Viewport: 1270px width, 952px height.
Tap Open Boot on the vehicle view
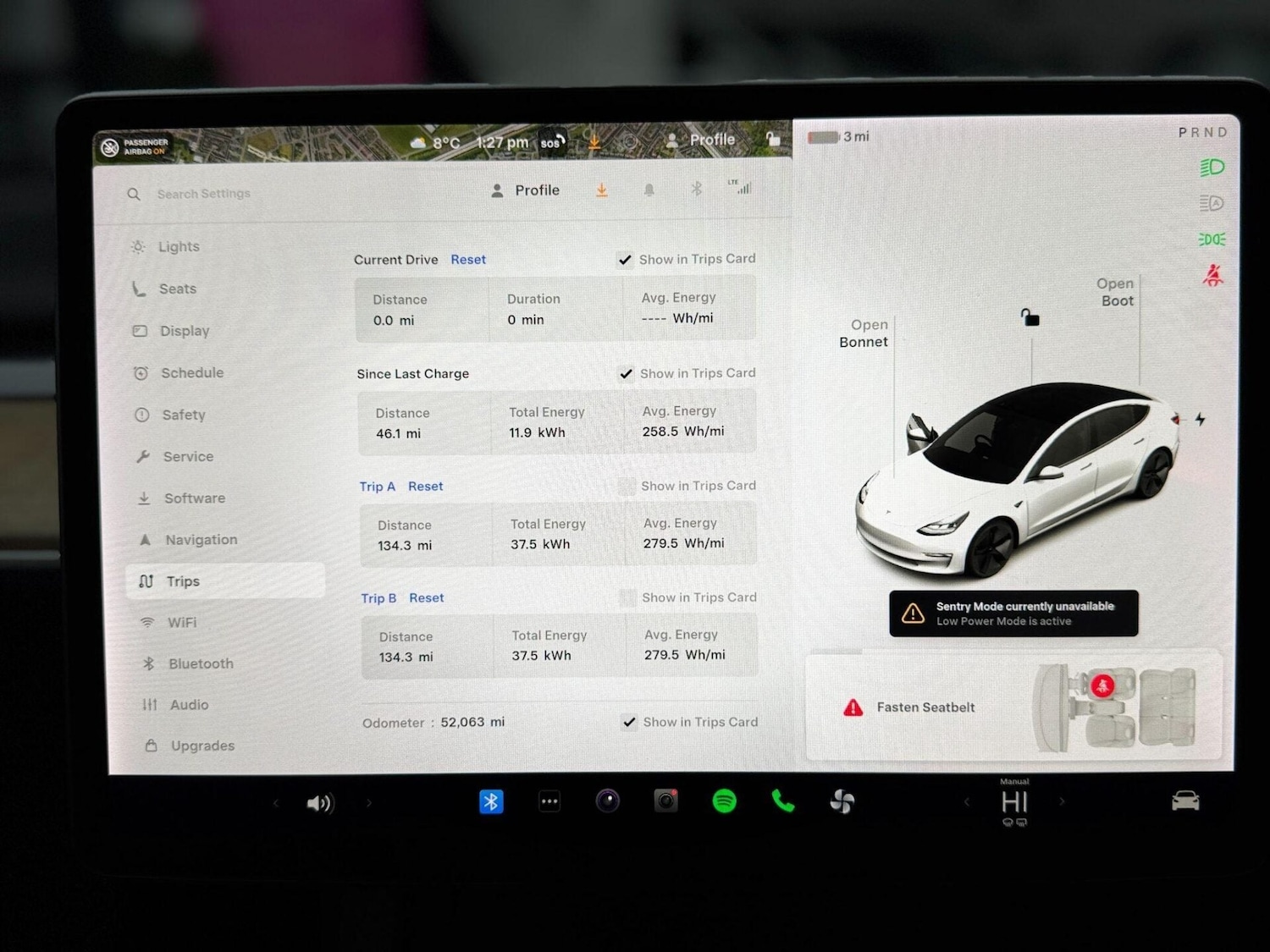[x=1116, y=292]
